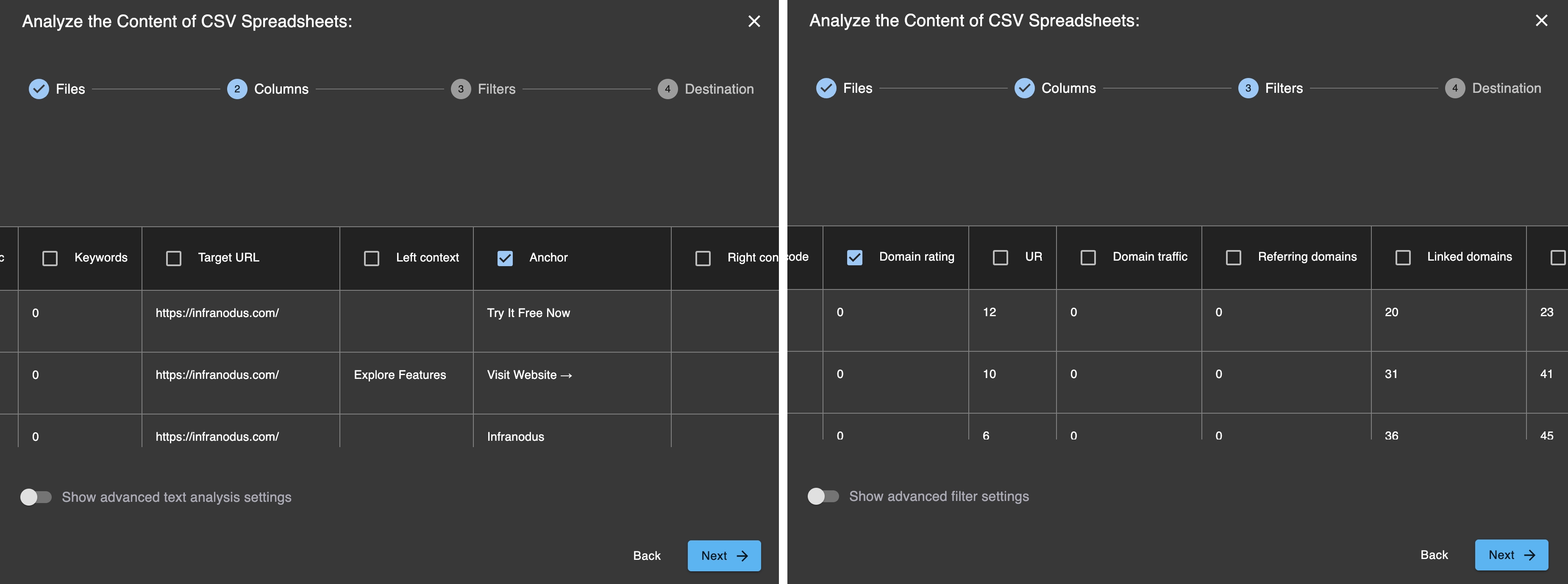The width and height of the screenshot is (1568, 584).
Task: Click the 'Infranodus' anchor cell
Action: pos(572,431)
